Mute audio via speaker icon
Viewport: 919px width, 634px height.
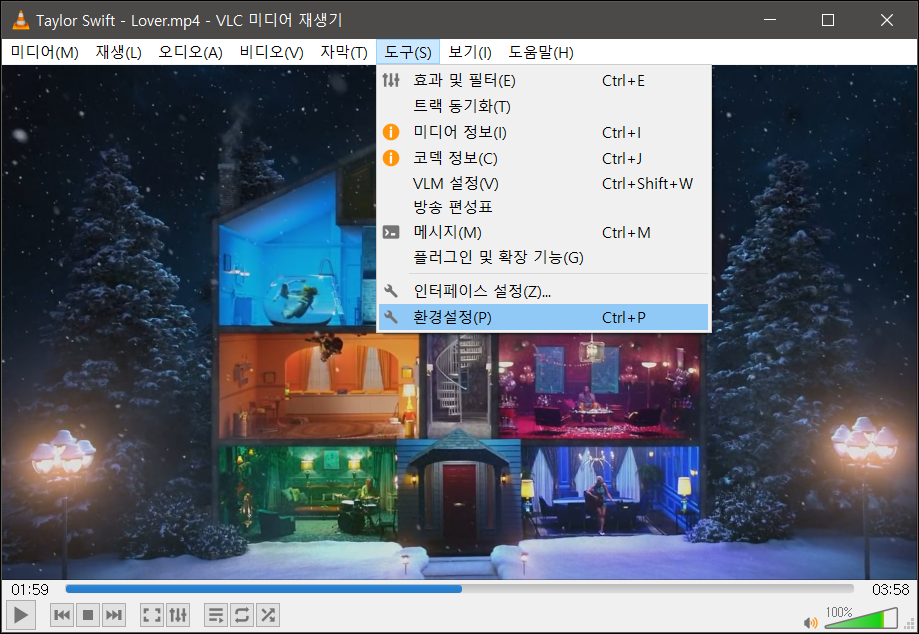[x=811, y=622]
